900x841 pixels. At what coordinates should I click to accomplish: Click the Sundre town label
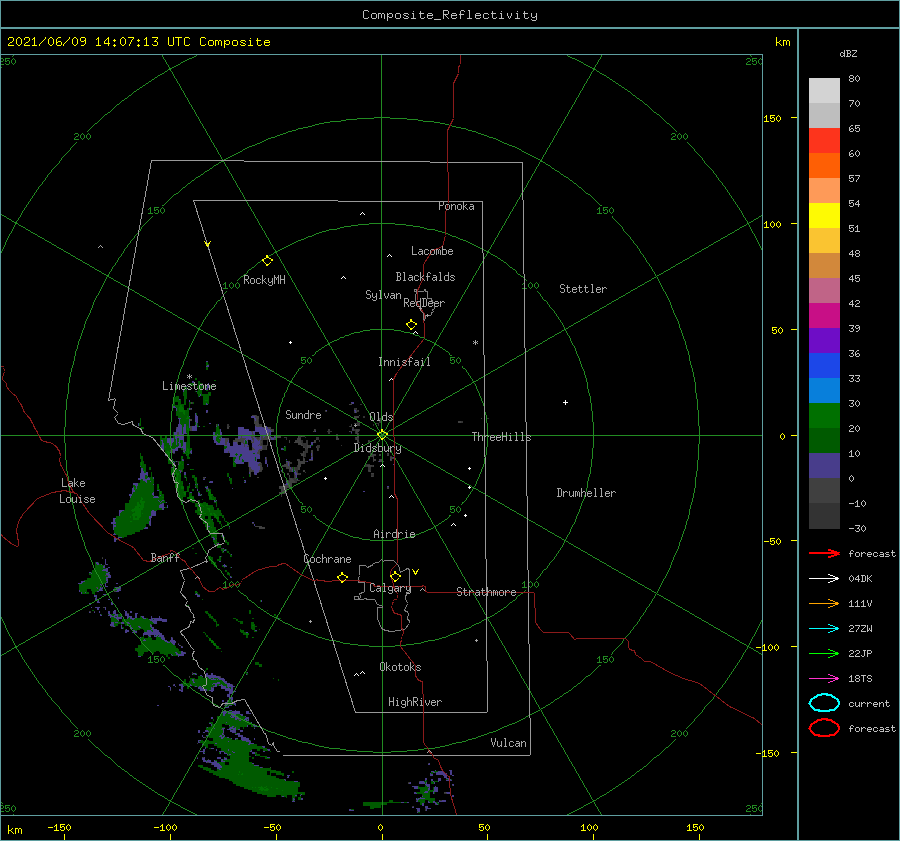coord(303,414)
